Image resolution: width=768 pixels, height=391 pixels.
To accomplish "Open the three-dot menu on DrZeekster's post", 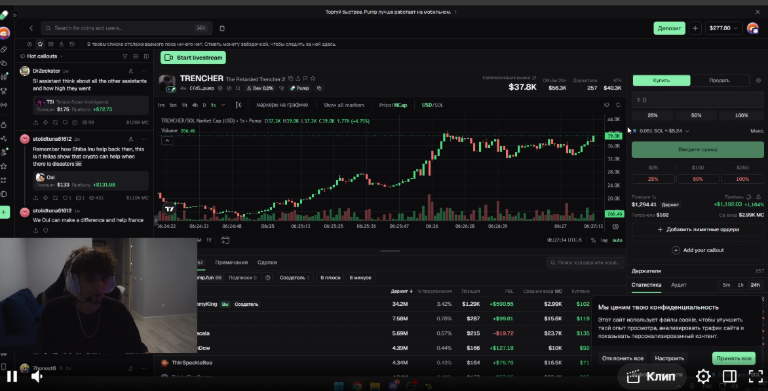I will pos(144,71).
